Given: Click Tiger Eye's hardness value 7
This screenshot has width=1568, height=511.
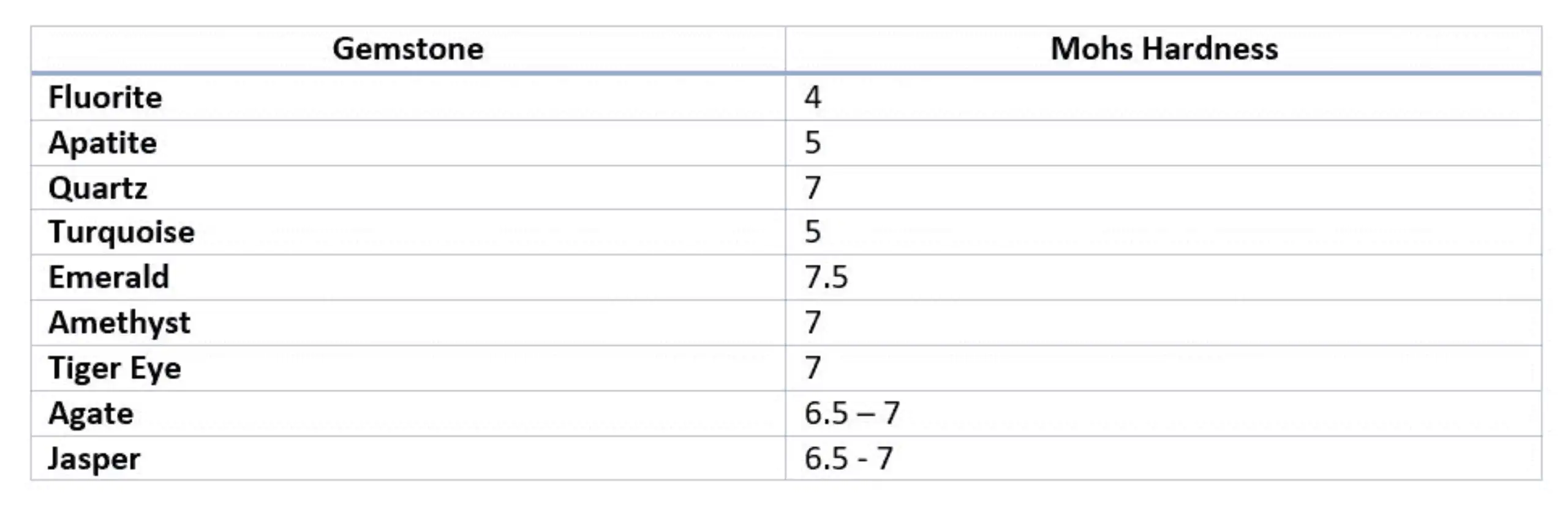Looking at the screenshot, I should tap(813, 368).
